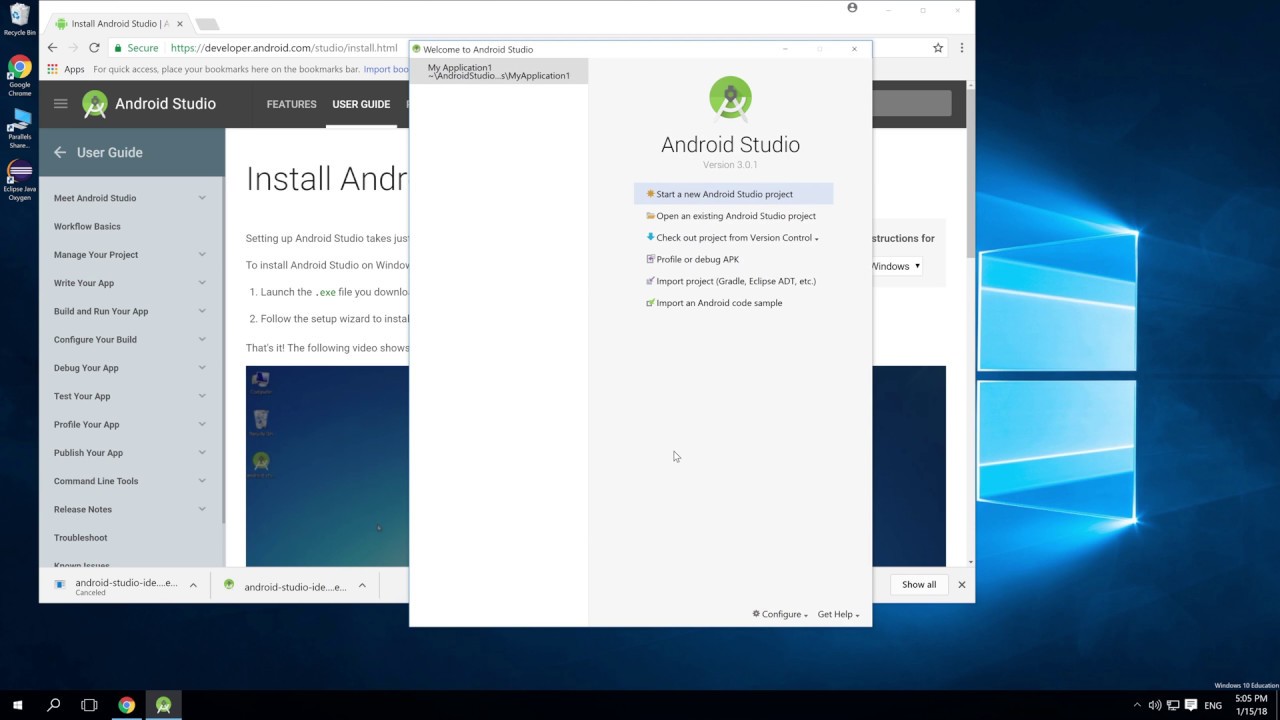Open menu for second android-studio download
Viewport: 1280px width, 720px height.
pyautogui.click(x=362, y=586)
